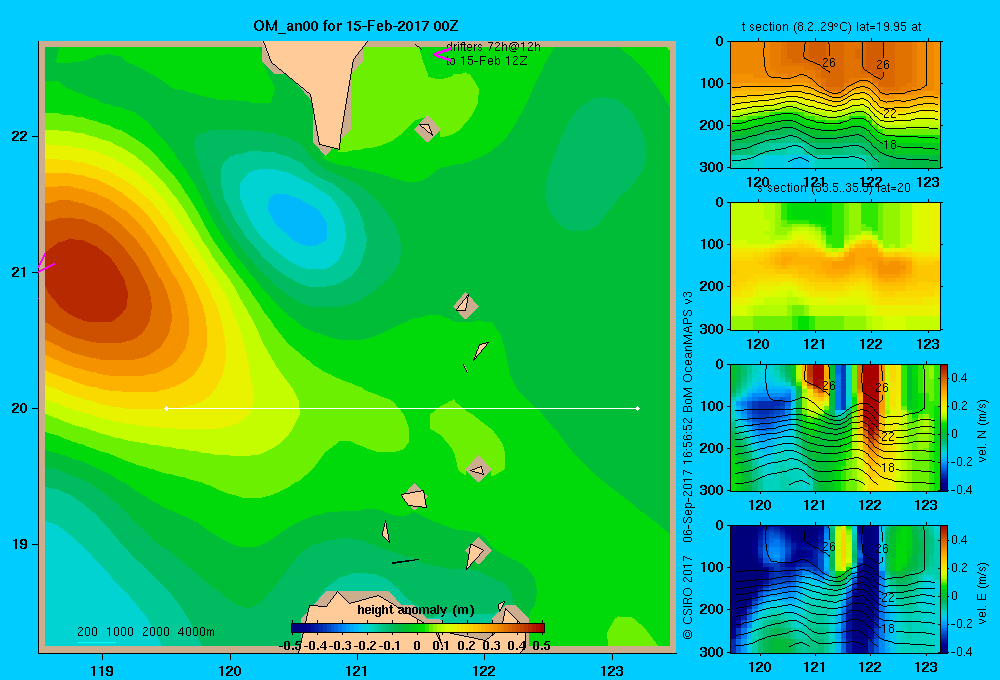Viewport: 1000px width, 680px height.
Task: Click latitude label 21 on main map axis
Action: coord(19,272)
